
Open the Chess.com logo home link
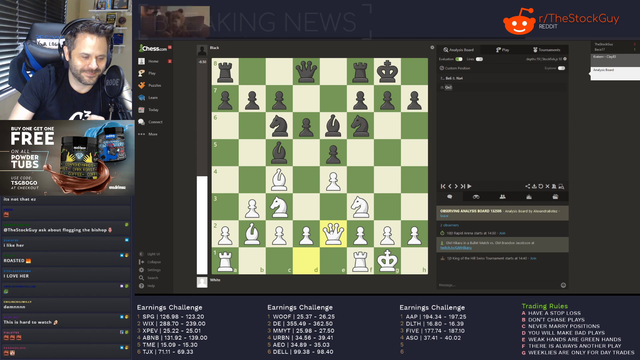coord(153,48)
